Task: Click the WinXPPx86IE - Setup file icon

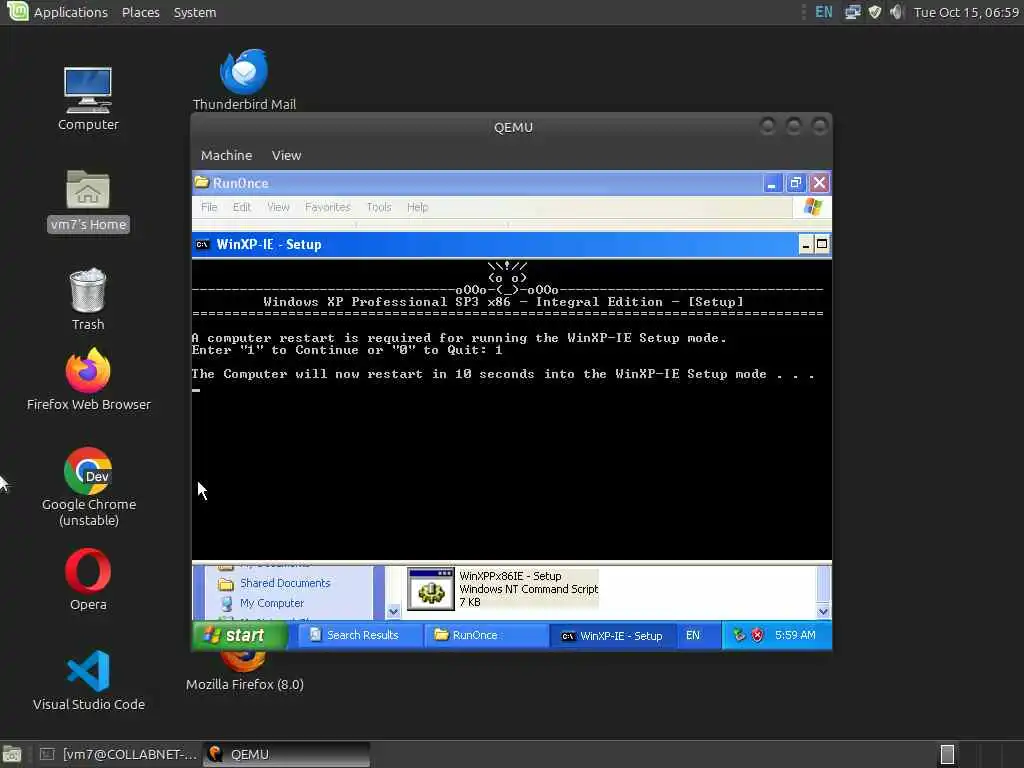Action: coord(430,589)
